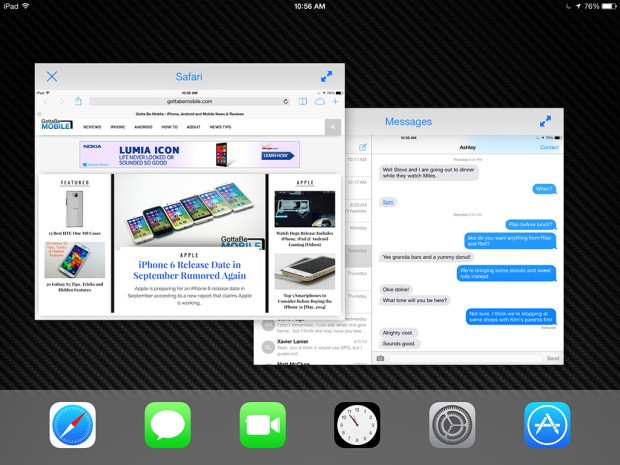Select the 'Plan before lunch?' message bubble
The image size is (620, 465).
(x=531, y=225)
